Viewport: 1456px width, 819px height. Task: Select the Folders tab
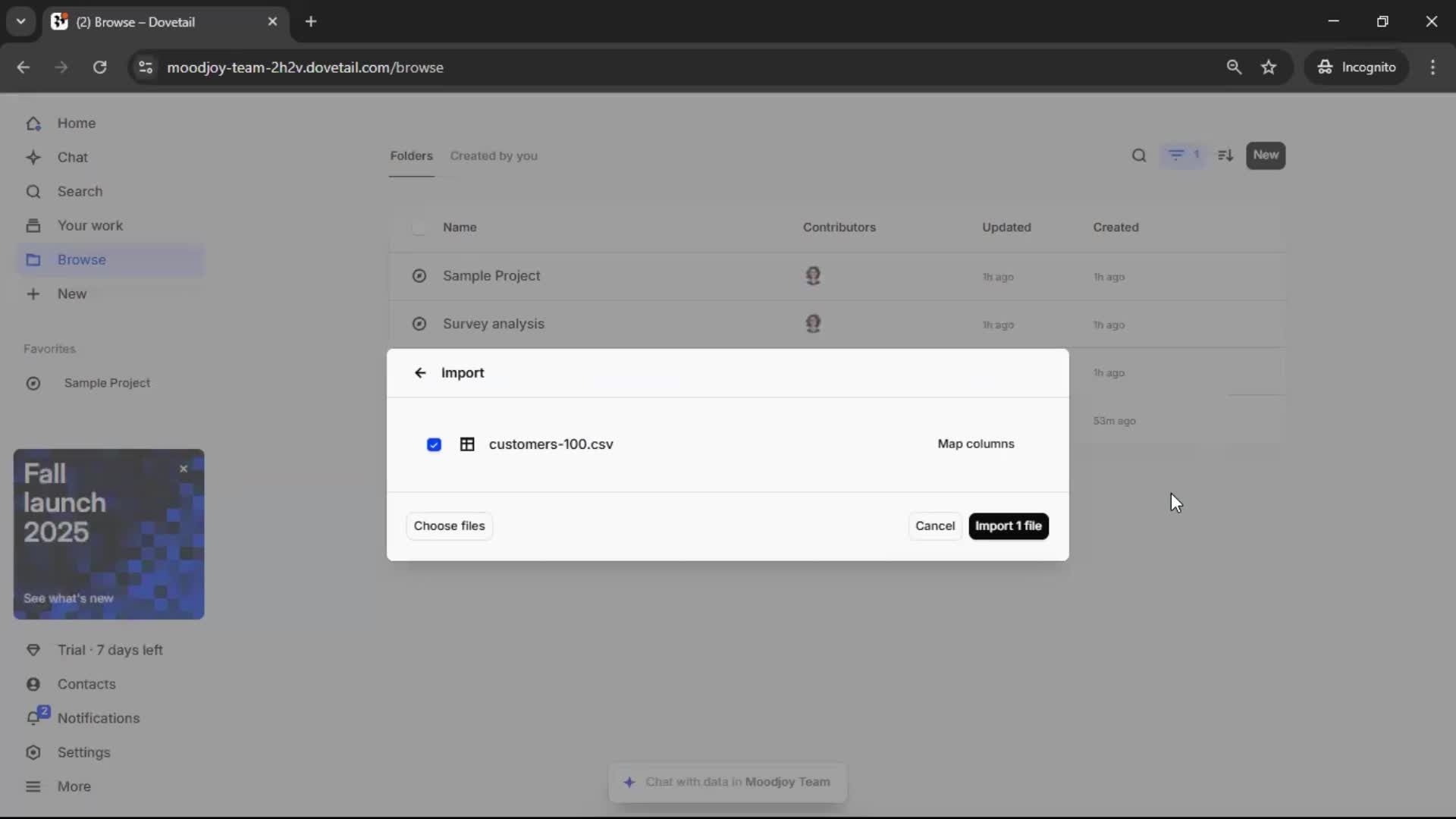click(x=411, y=155)
